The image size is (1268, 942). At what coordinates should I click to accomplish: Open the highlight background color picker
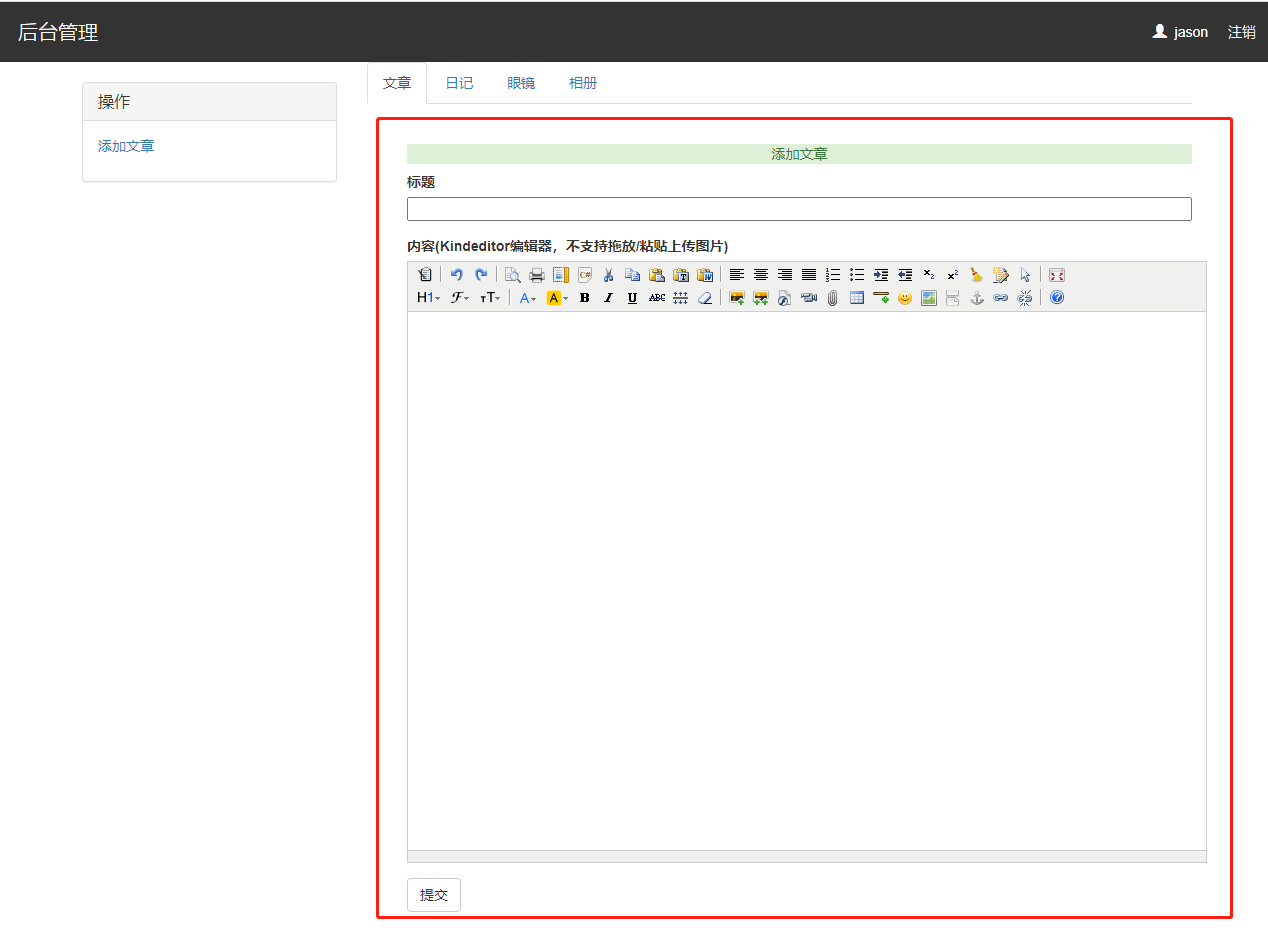coord(558,298)
